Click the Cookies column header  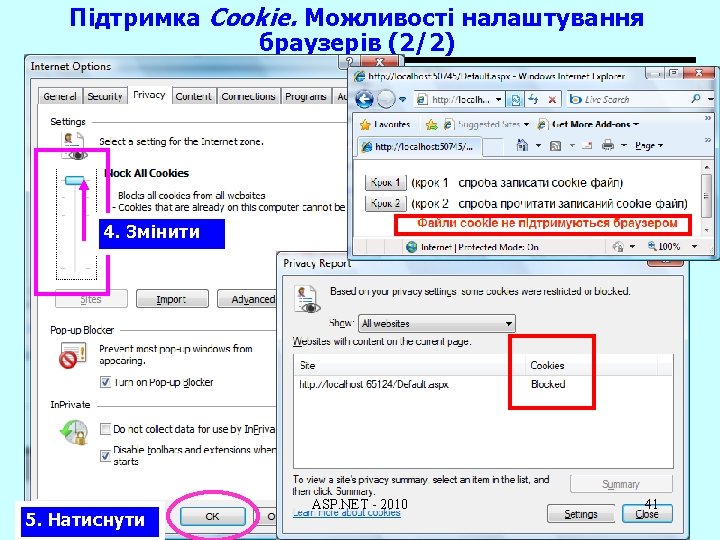[x=592, y=366]
